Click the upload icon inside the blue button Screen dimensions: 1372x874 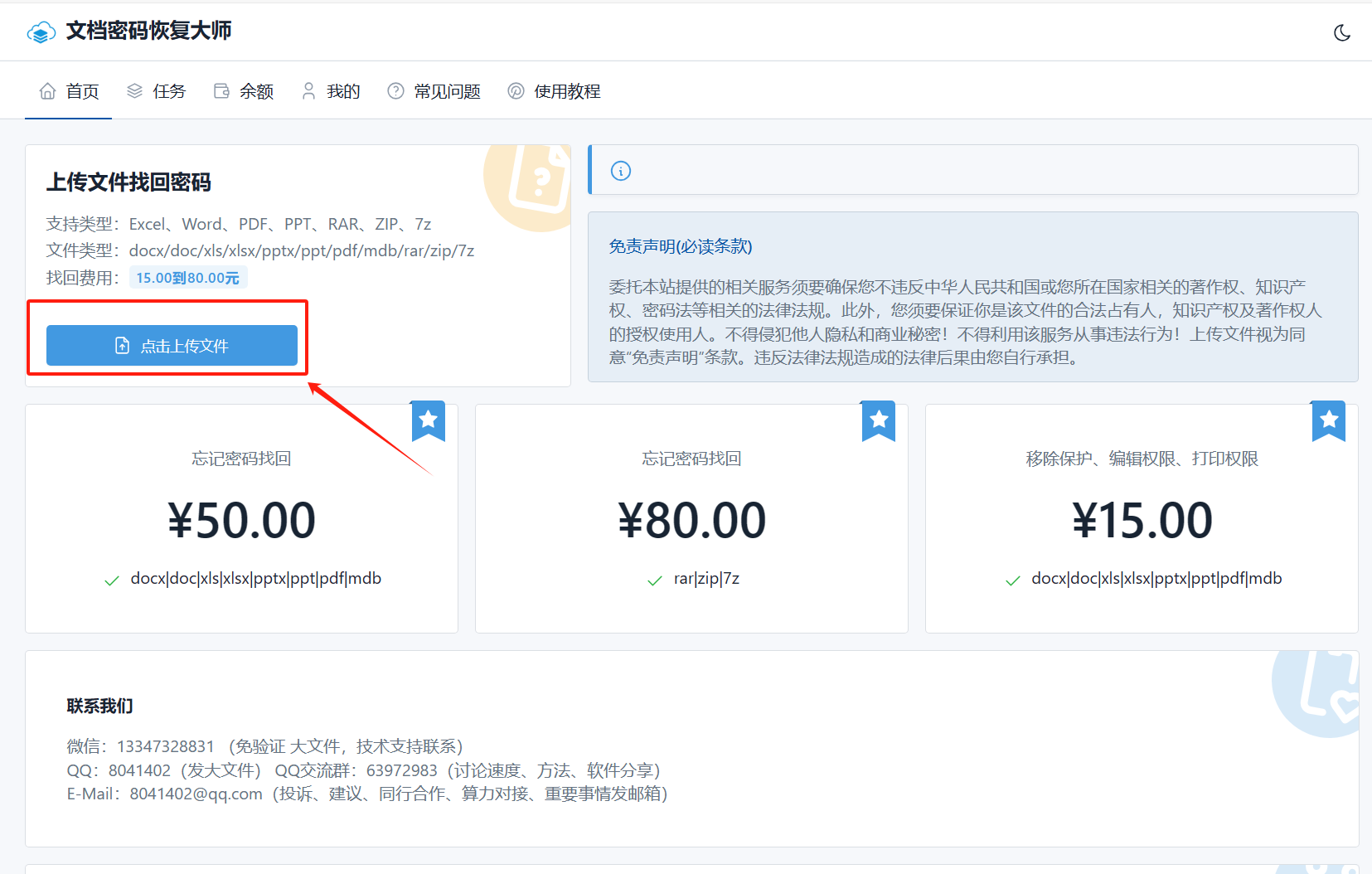point(121,345)
